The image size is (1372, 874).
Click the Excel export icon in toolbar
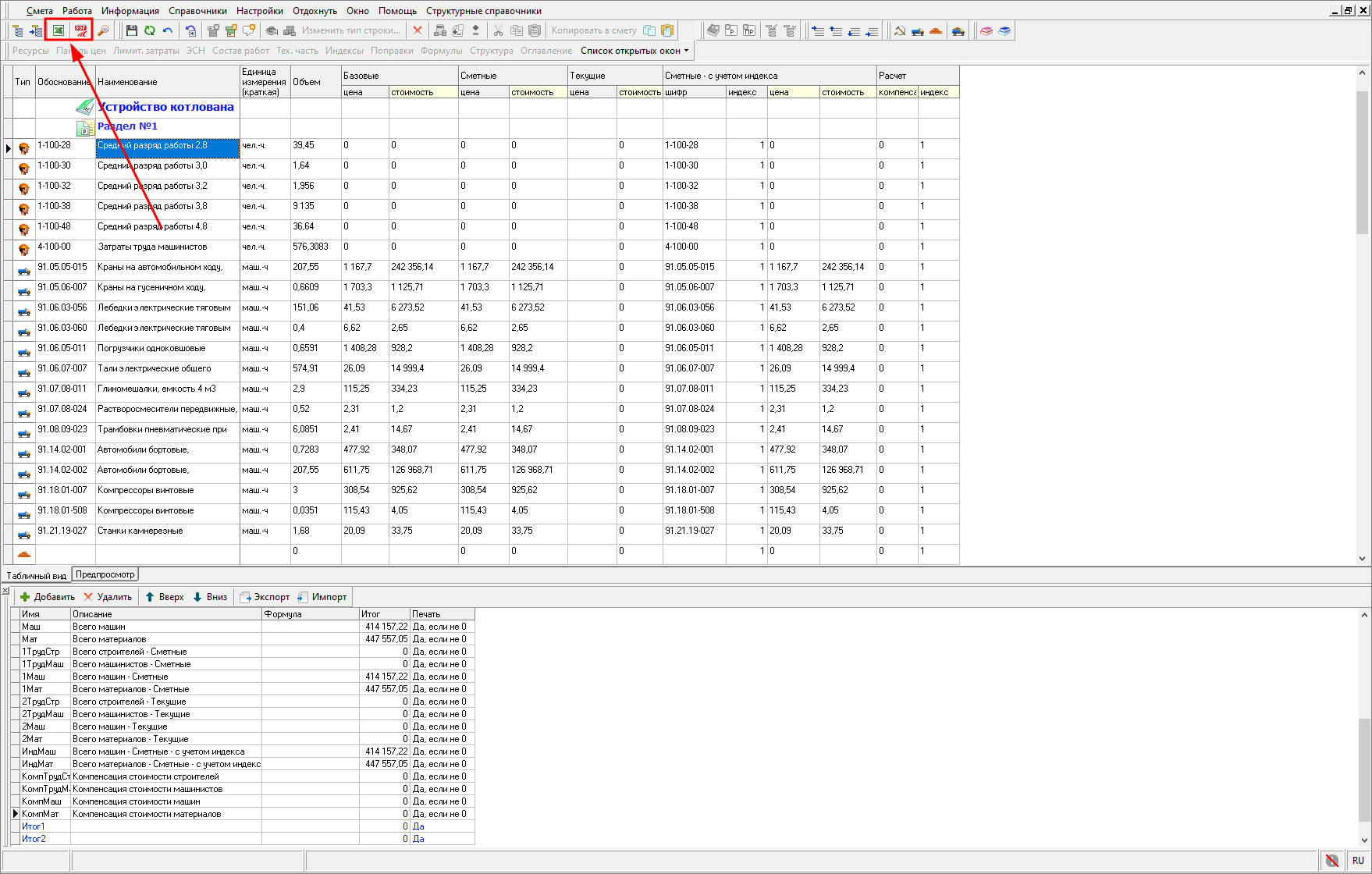coord(59,30)
